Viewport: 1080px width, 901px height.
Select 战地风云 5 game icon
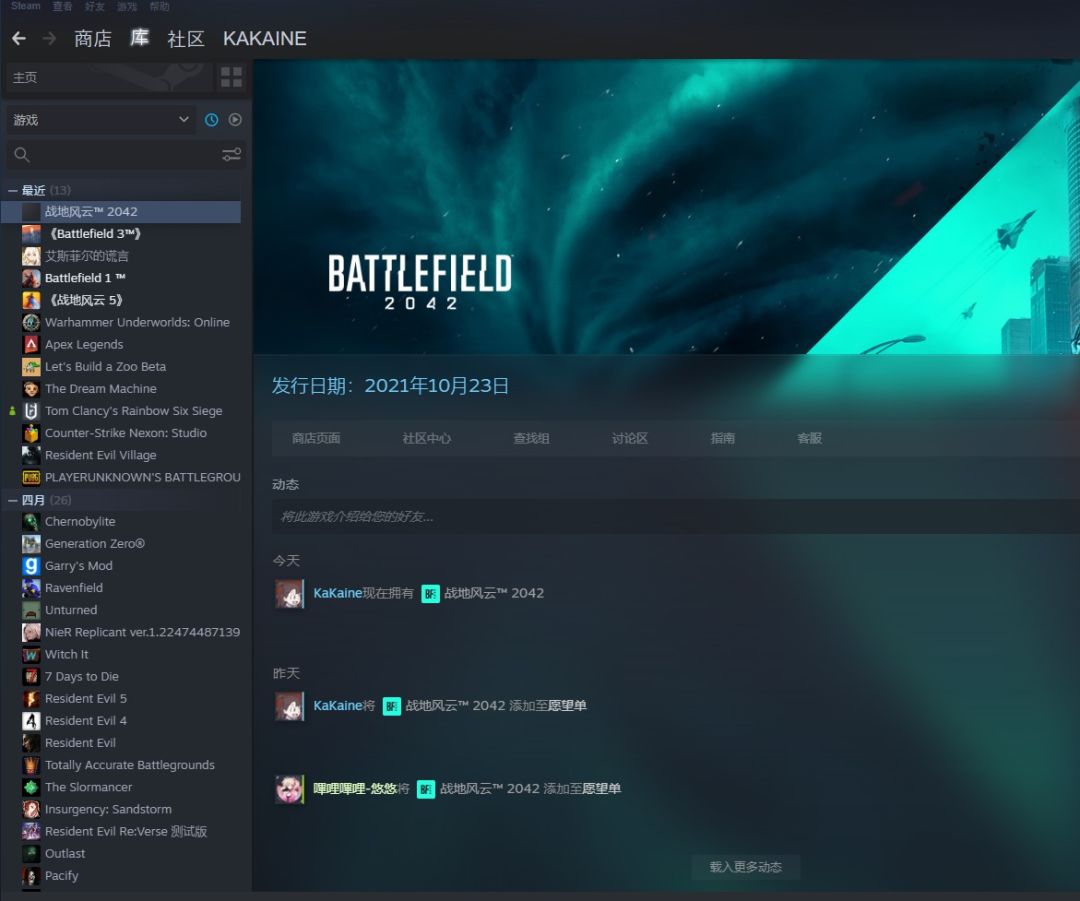[x=31, y=300]
